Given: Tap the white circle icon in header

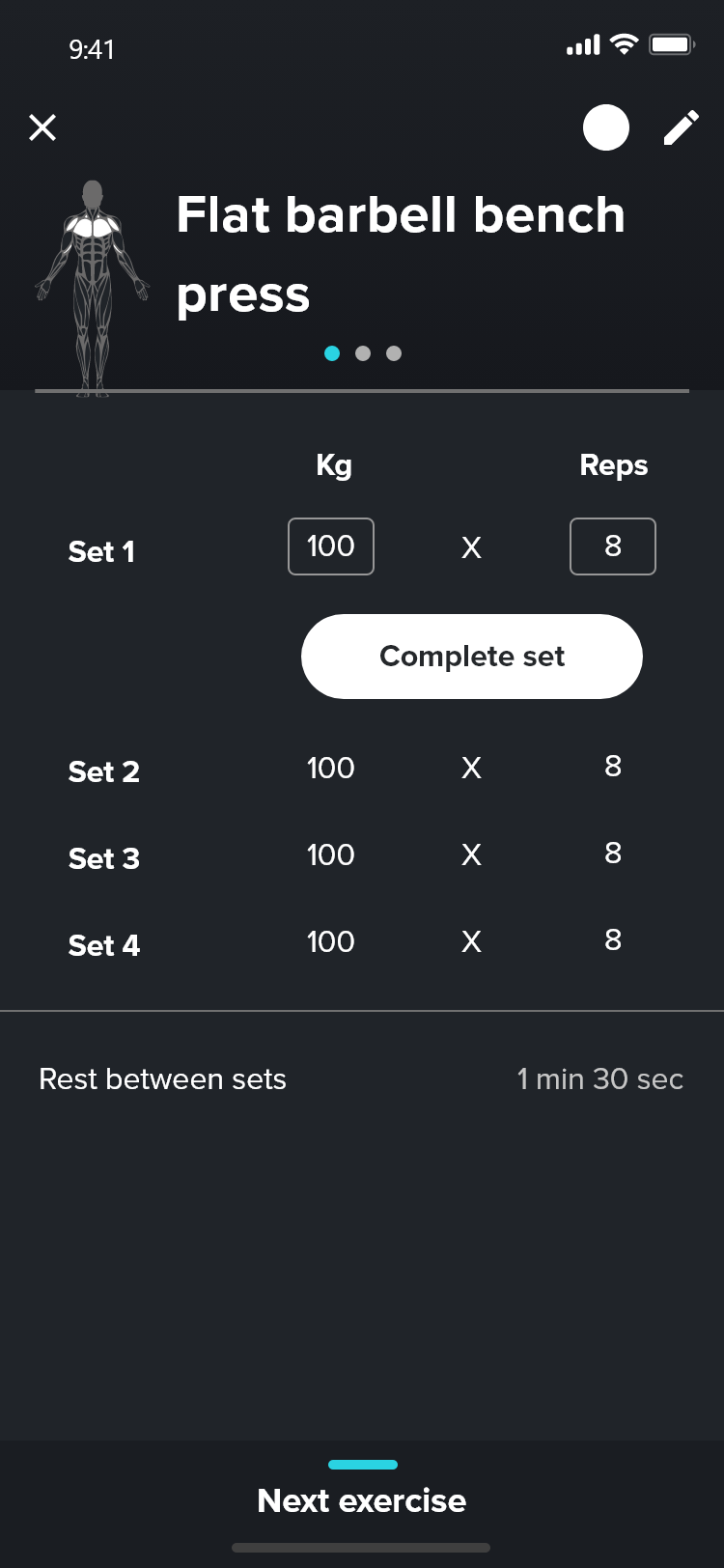Looking at the screenshot, I should (606, 127).
